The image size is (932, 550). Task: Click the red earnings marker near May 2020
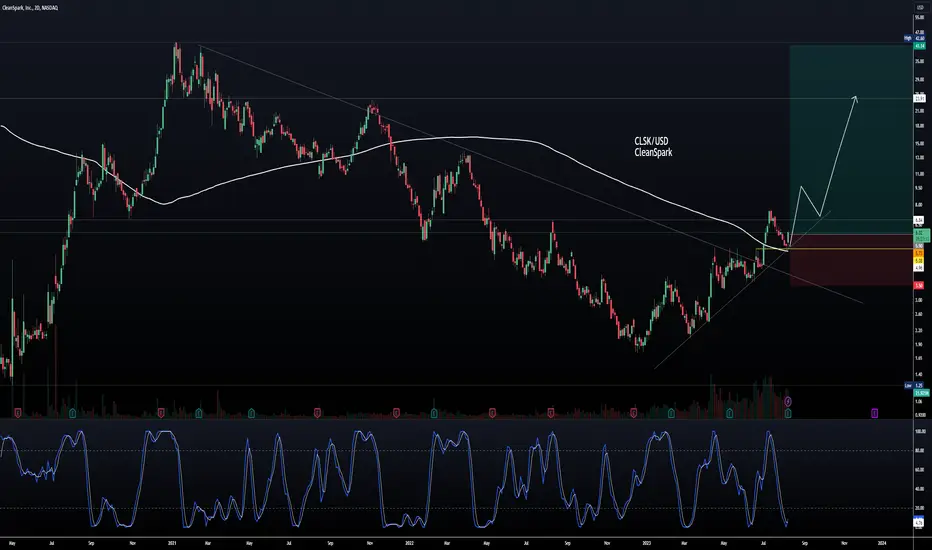tap(18, 413)
